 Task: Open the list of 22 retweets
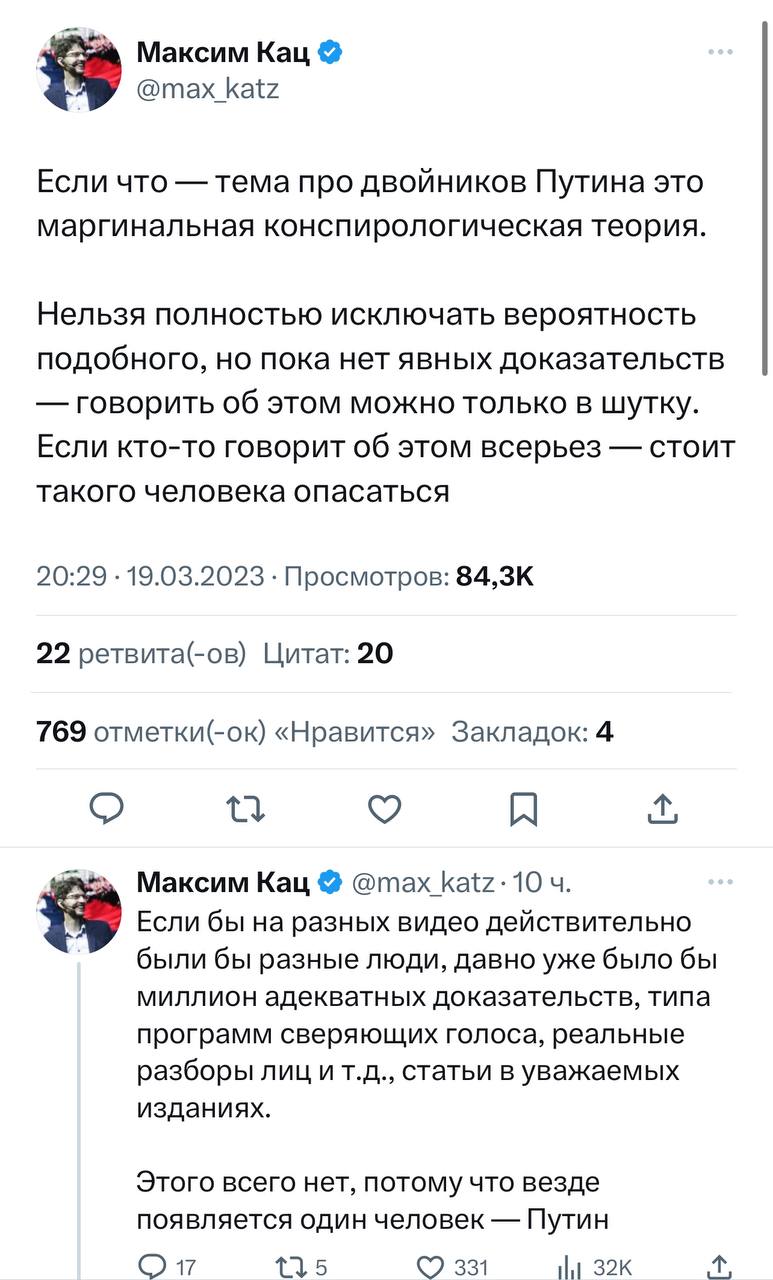[x=140, y=654]
